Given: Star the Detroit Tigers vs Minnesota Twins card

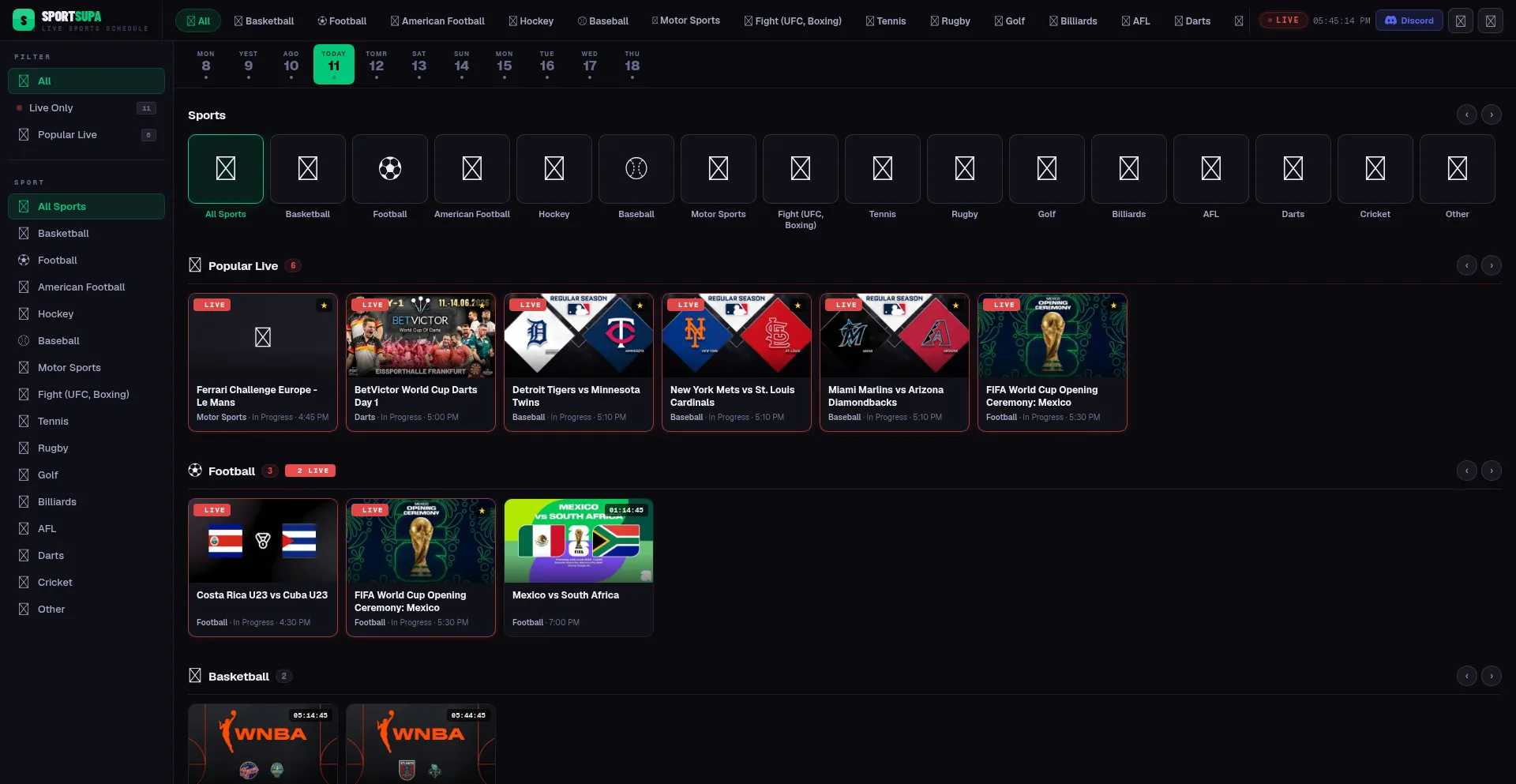Looking at the screenshot, I should (x=640, y=305).
